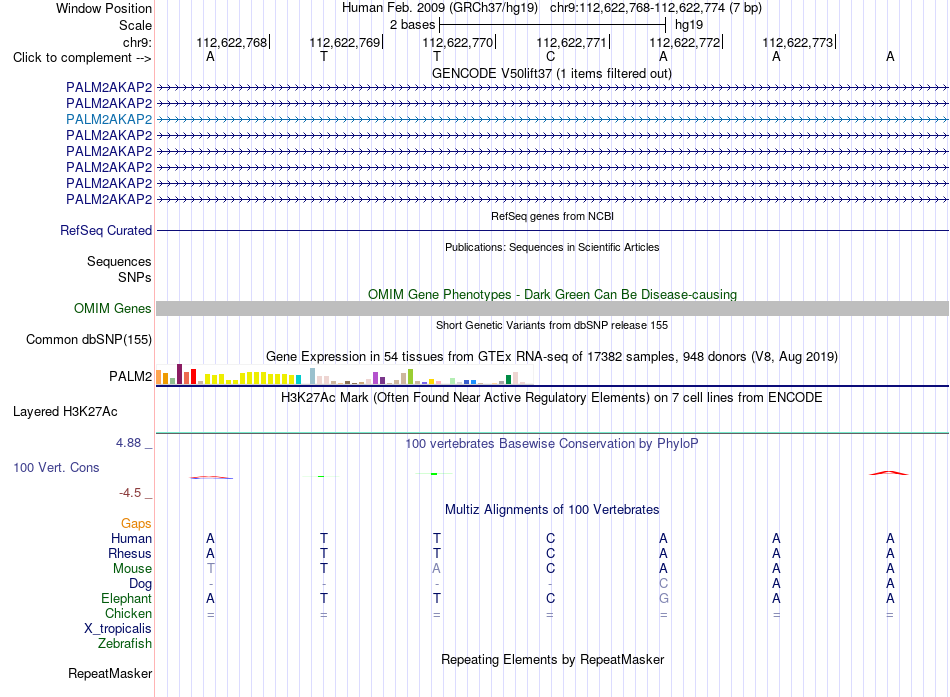Viewport: 950px width, 697px height.
Task: Click the Gaps row label
Action: tap(136, 523)
